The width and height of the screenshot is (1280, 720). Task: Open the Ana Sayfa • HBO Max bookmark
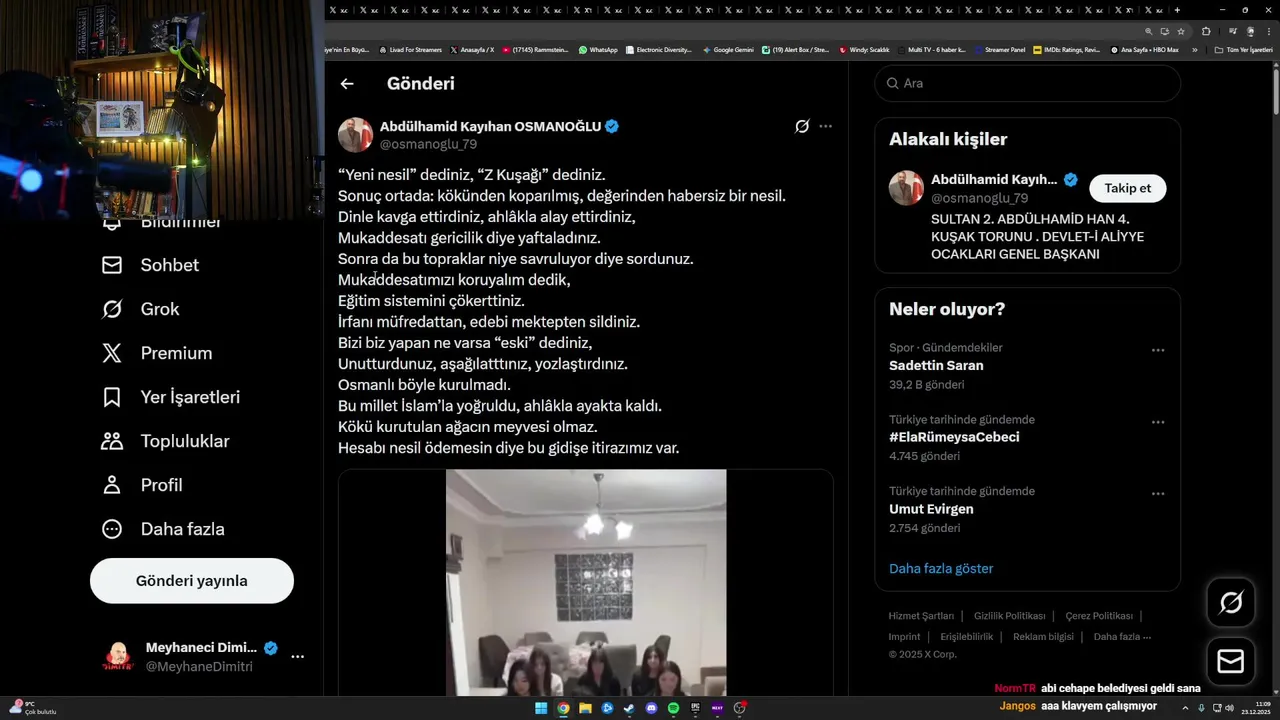tap(1144, 49)
